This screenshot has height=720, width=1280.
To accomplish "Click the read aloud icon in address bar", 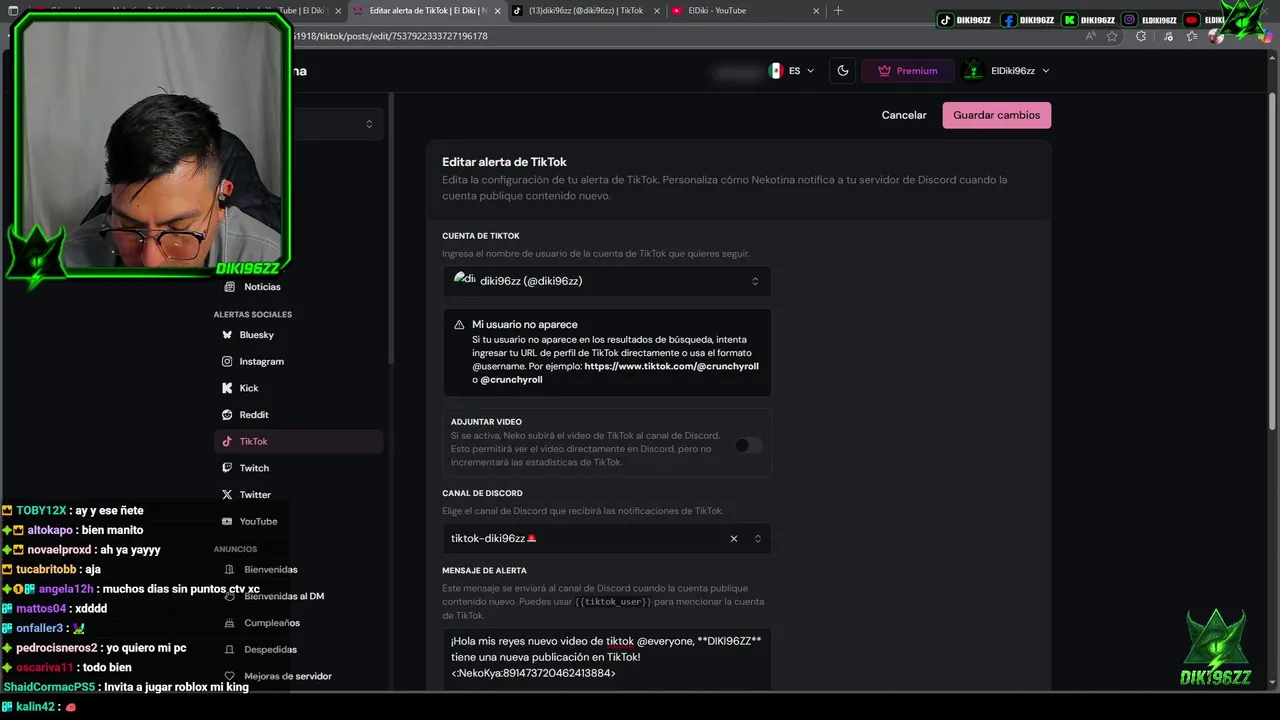I will point(1090,36).
